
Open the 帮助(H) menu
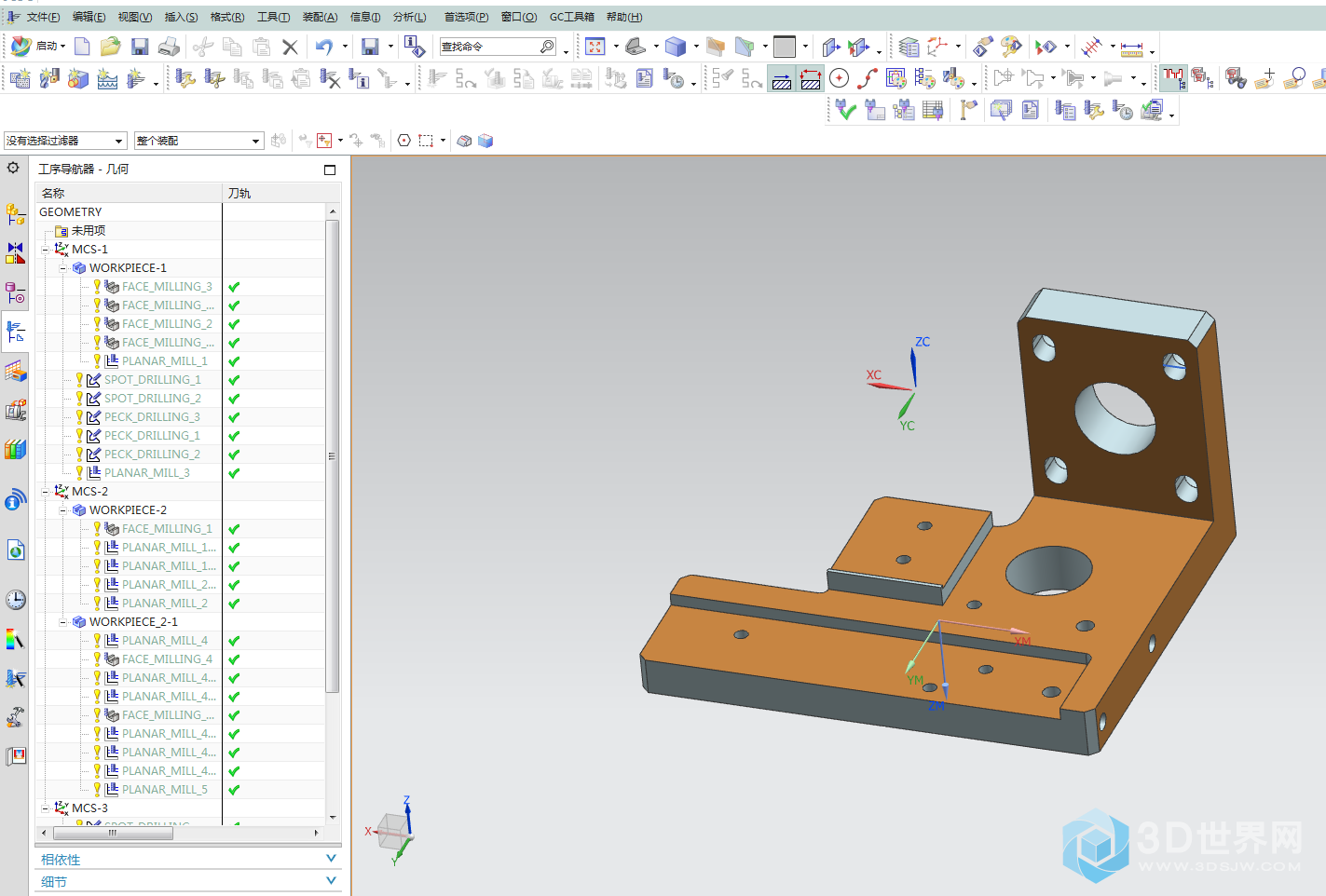click(x=624, y=17)
